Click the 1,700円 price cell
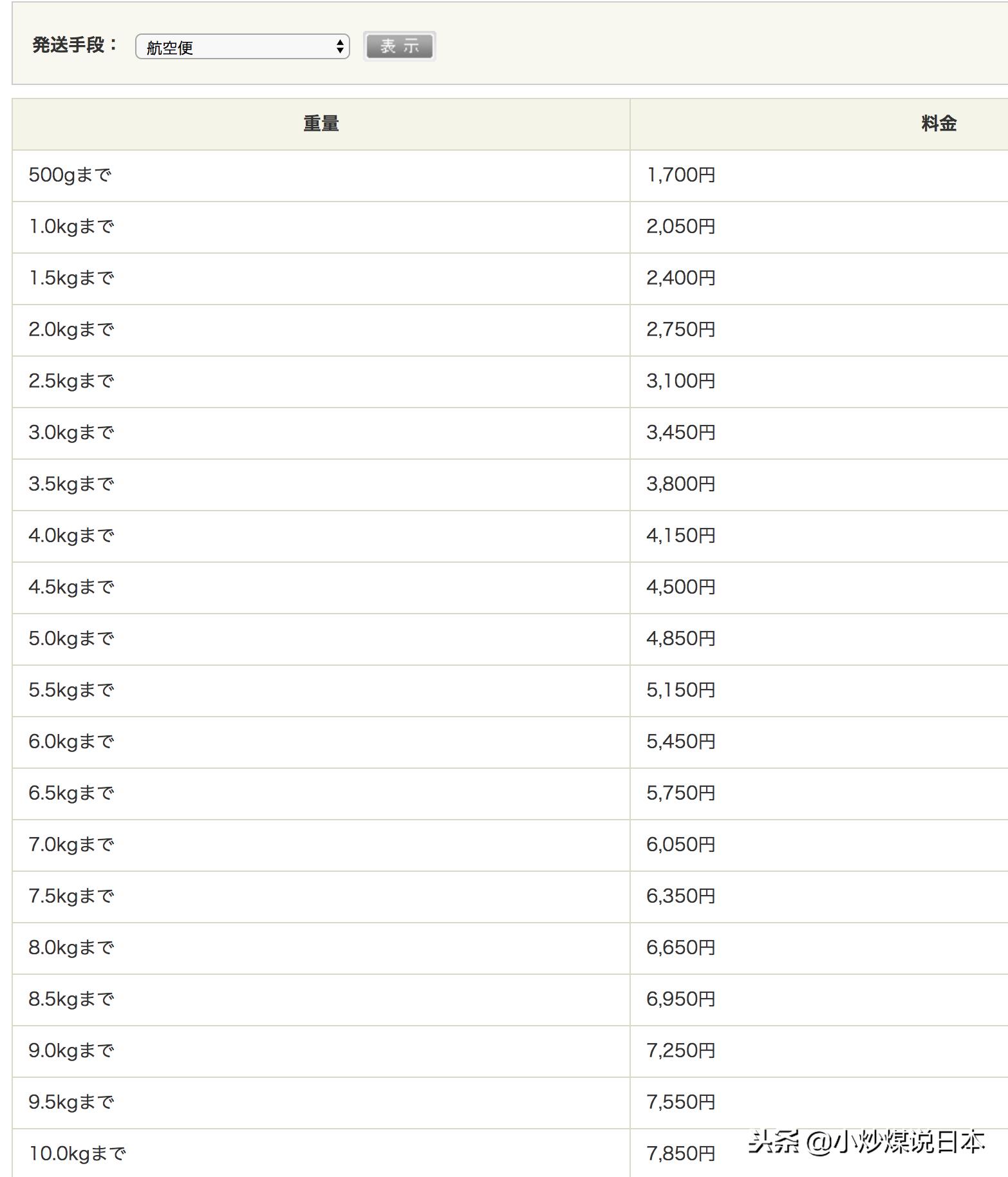The height and width of the screenshot is (1177, 1008). point(680,175)
